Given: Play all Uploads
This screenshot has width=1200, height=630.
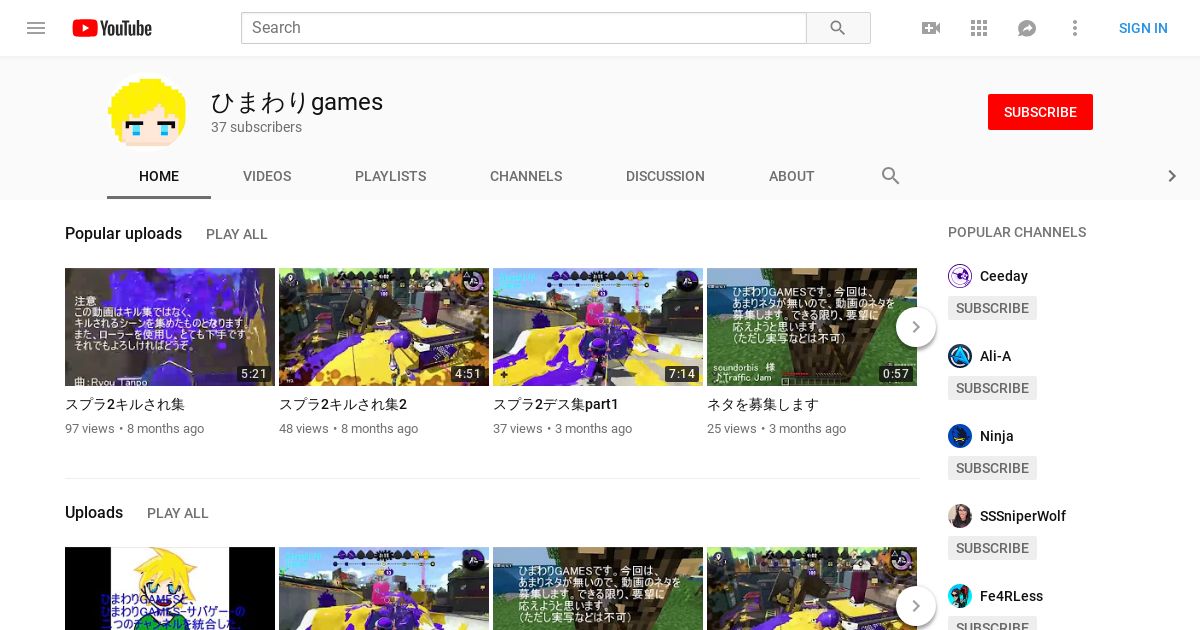Looking at the screenshot, I should tap(178, 513).
